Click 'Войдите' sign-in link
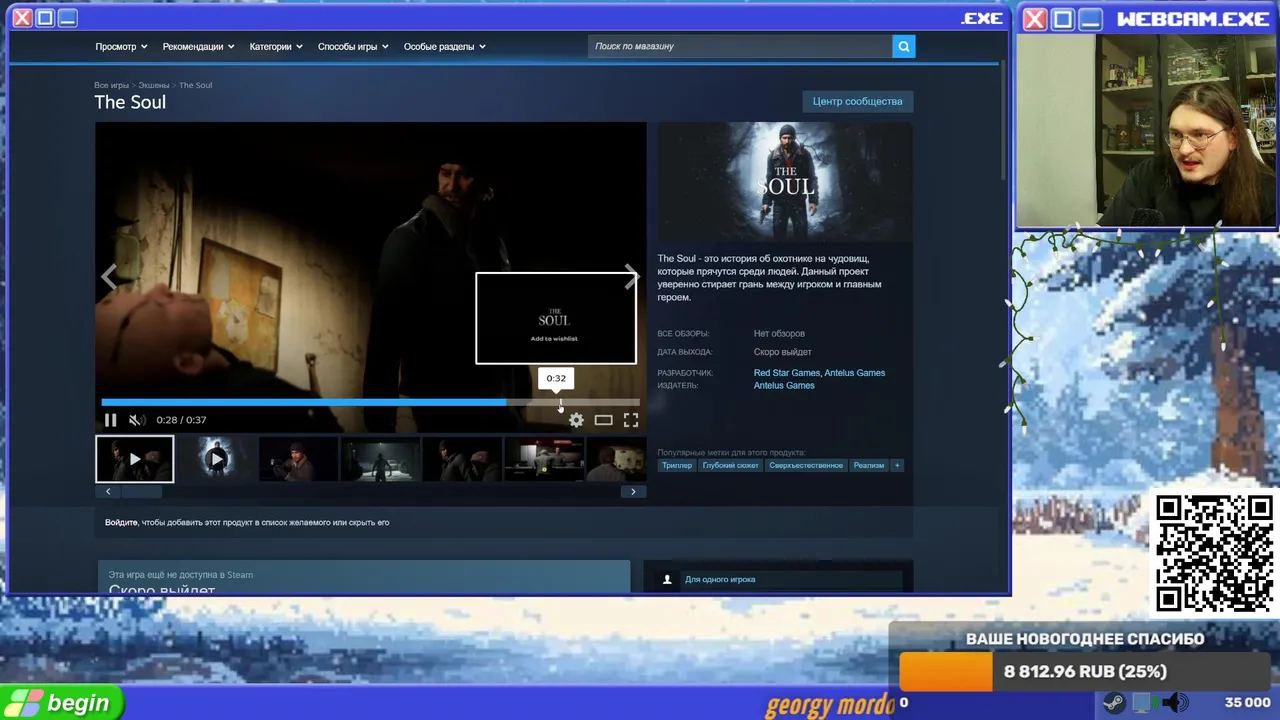Image resolution: width=1280 pixels, height=720 pixels. [x=121, y=522]
